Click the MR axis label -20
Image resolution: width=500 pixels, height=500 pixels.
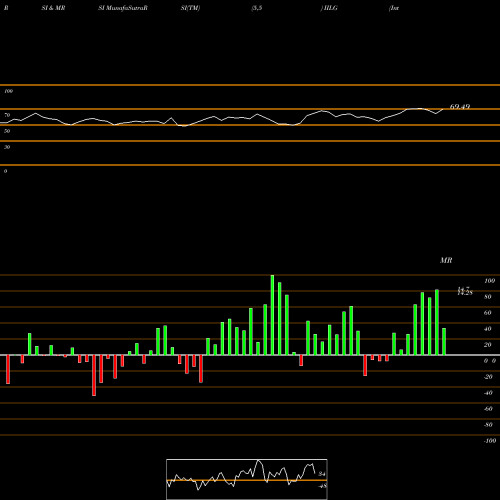488,377
